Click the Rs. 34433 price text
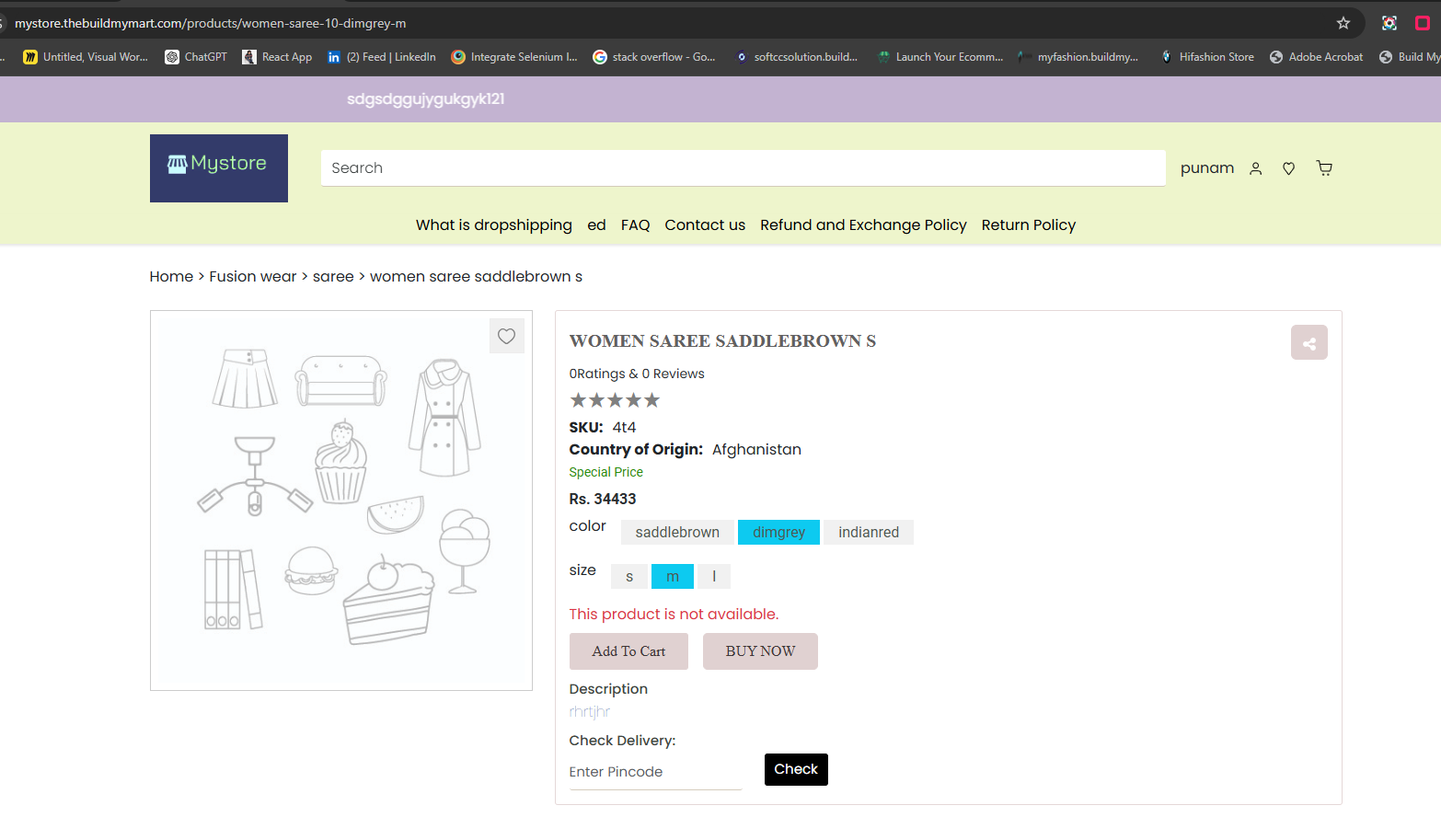Image resolution: width=1441 pixels, height=840 pixels. [603, 499]
